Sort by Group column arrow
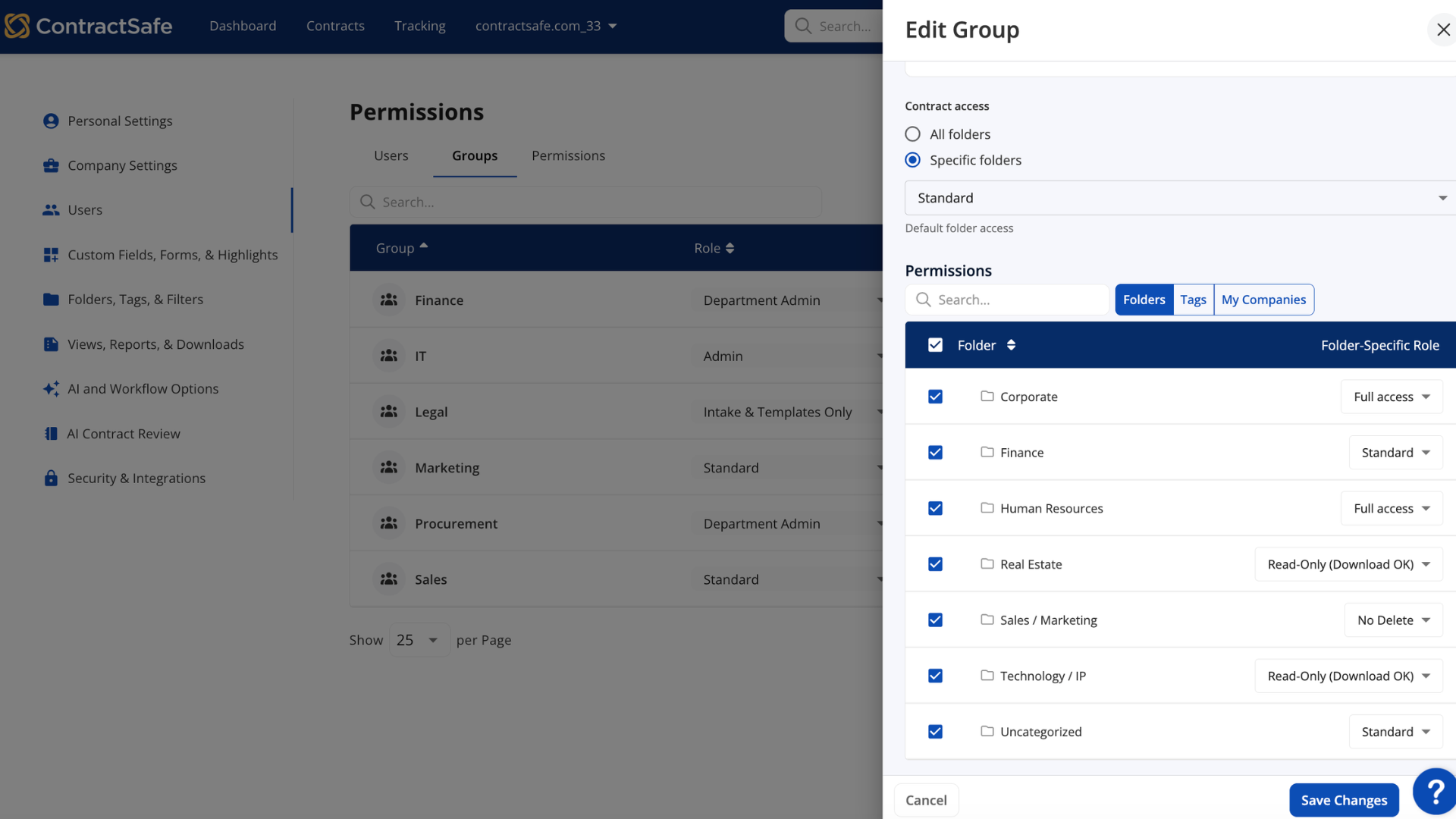This screenshot has height=819, width=1456. pos(424,246)
